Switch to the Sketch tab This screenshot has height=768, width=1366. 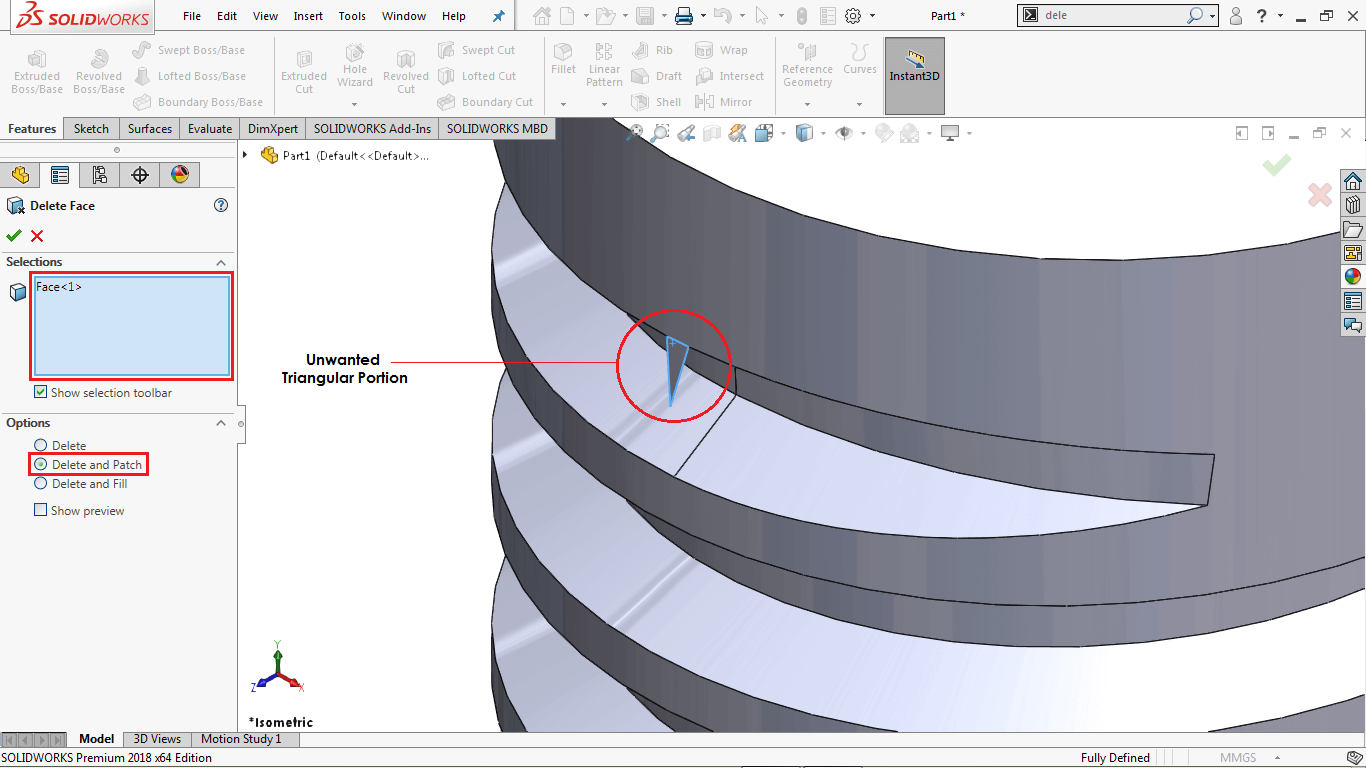pos(92,129)
